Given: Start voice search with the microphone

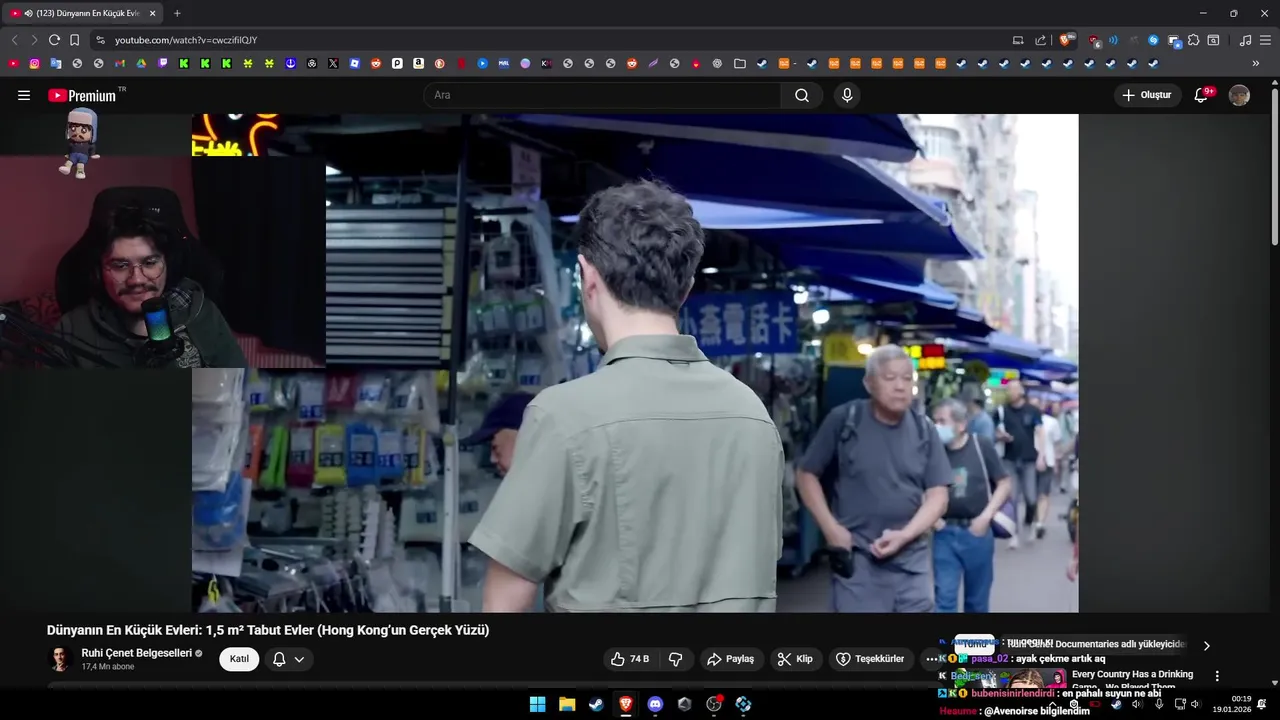Looking at the screenshot, I should pyautogui.click(x=847, y=95).
